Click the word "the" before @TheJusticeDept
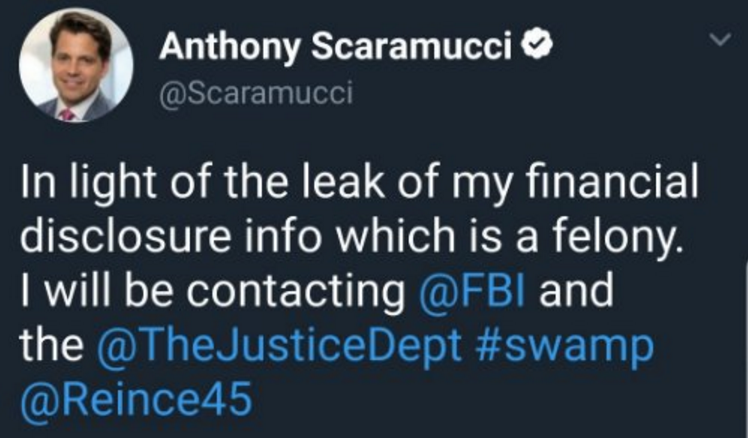Viewport: 748px width, 438px height. 51,346
